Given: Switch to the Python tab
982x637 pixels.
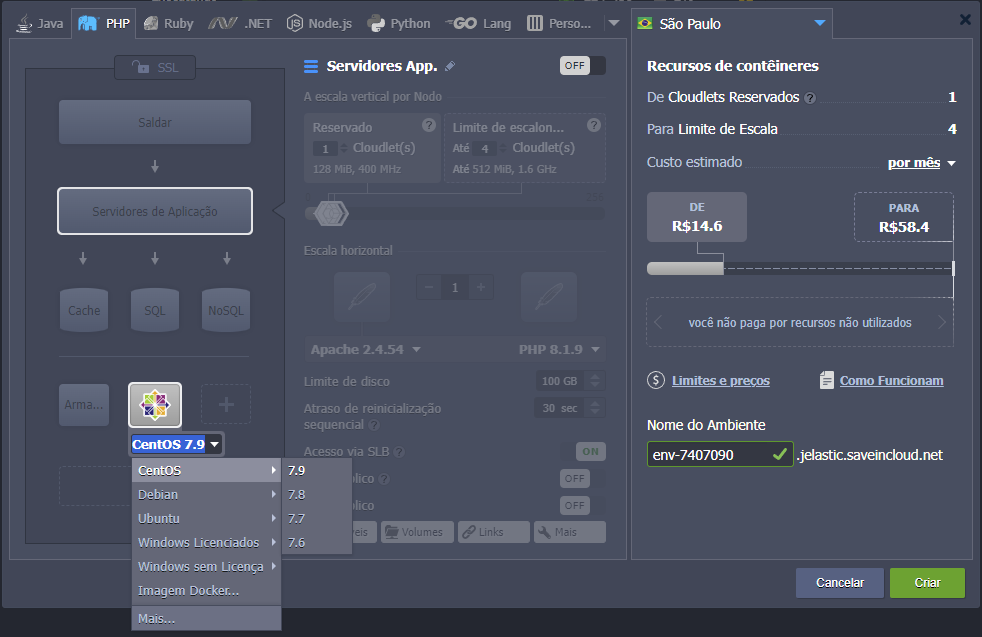Looking at the screenshot, I should coord(398,23).
